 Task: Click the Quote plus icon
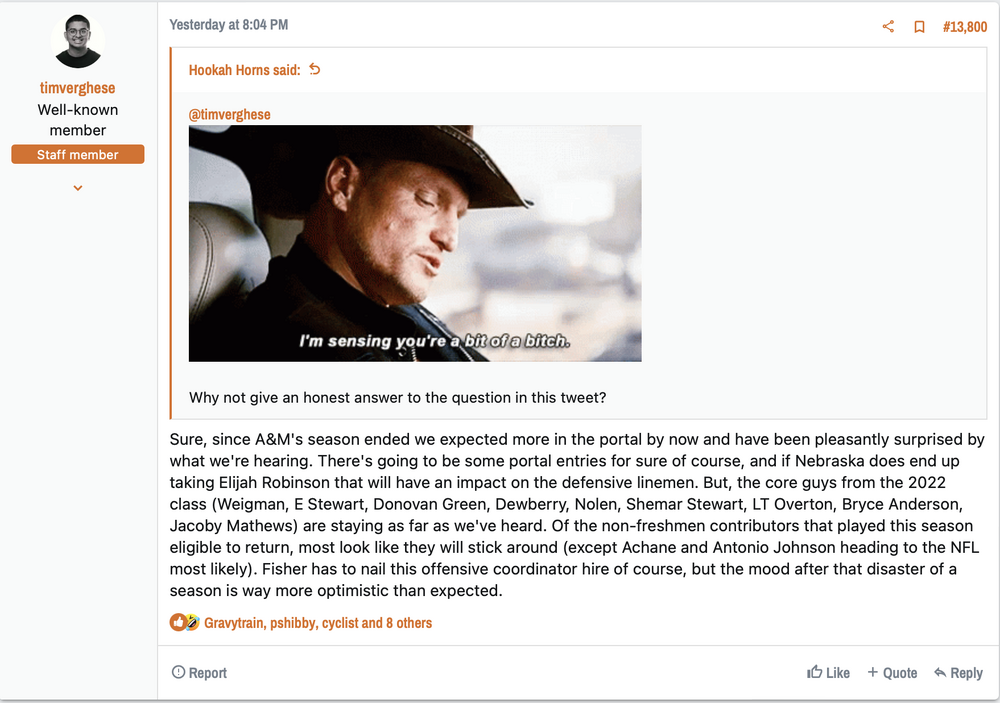pos(874,673)
